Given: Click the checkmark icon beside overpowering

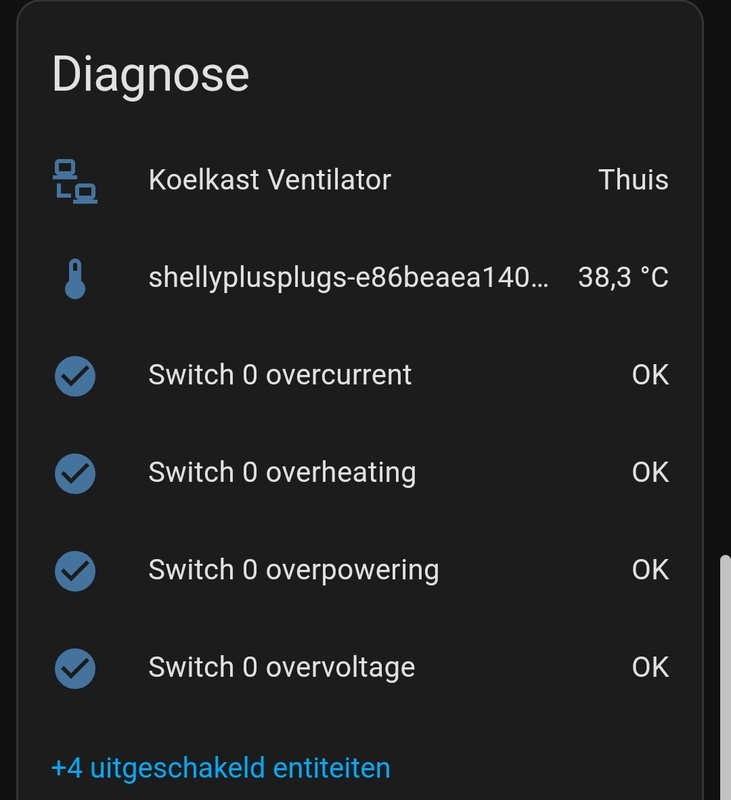Looking at the screenshot, I should [74, 570].
